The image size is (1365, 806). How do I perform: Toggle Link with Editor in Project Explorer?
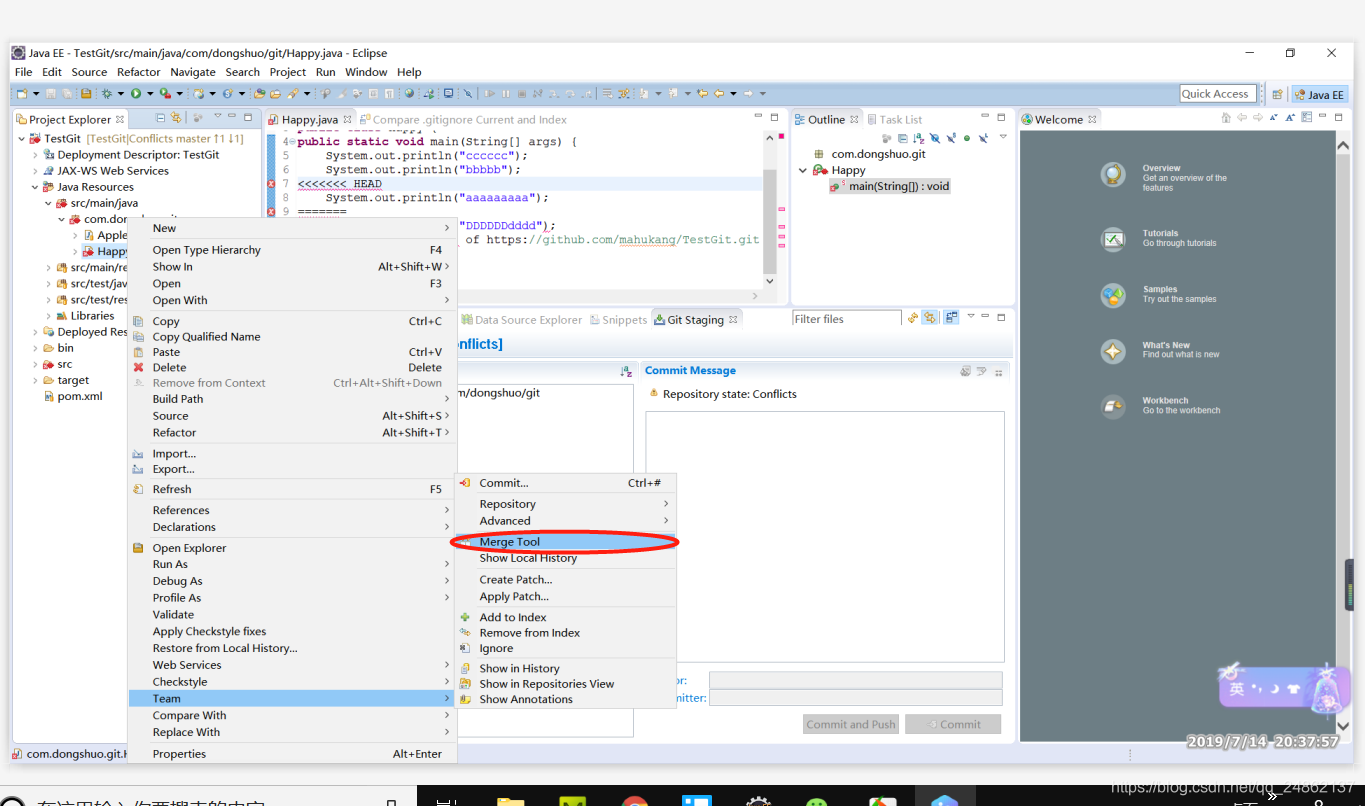click(x=177, y=119)
